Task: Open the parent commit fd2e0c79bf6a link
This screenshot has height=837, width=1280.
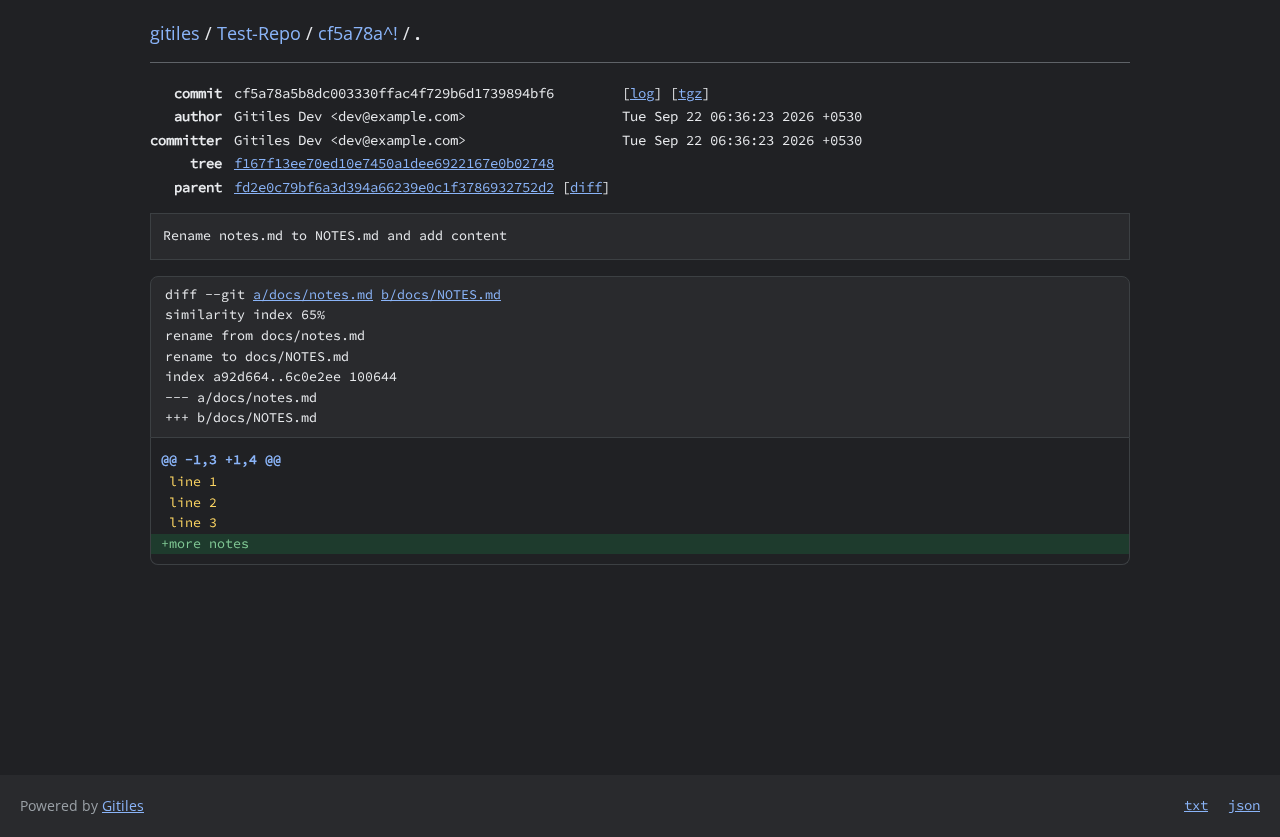Action: point(394,187)
